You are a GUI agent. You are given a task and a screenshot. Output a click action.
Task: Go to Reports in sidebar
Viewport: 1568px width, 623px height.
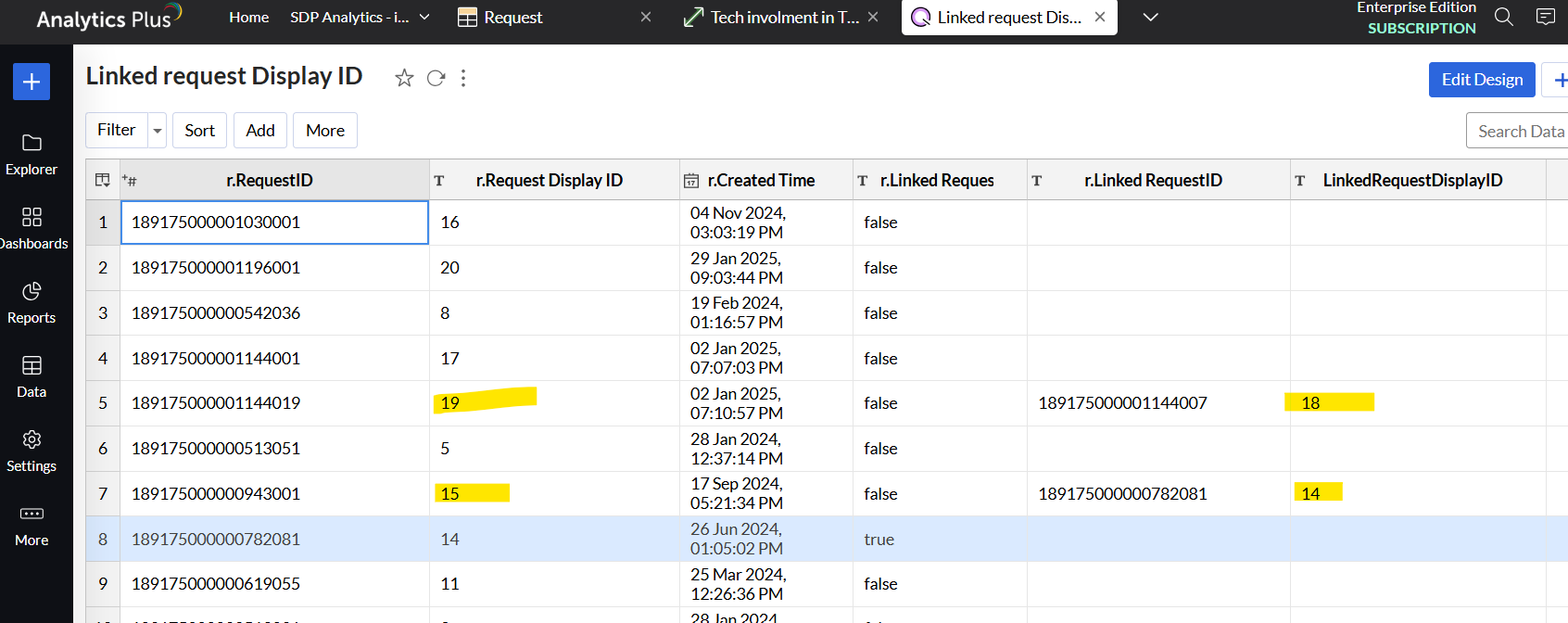click(32, 291)
